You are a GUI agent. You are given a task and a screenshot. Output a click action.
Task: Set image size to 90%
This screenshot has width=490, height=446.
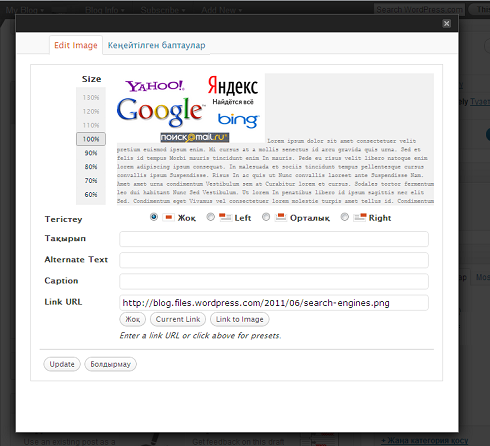point(91,153)
